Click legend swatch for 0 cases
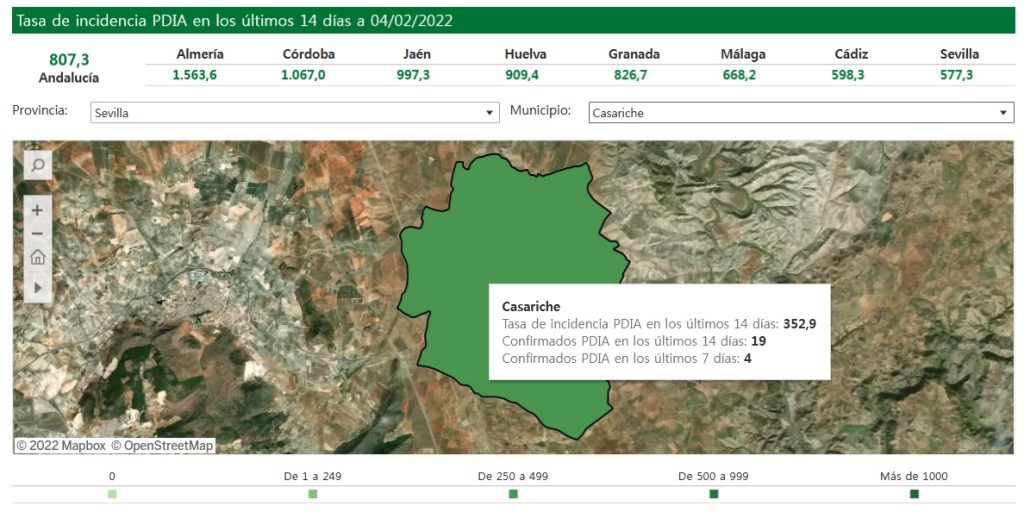Image resolution: width=1024 pixels, height=512 pixels. coord(112,494)
